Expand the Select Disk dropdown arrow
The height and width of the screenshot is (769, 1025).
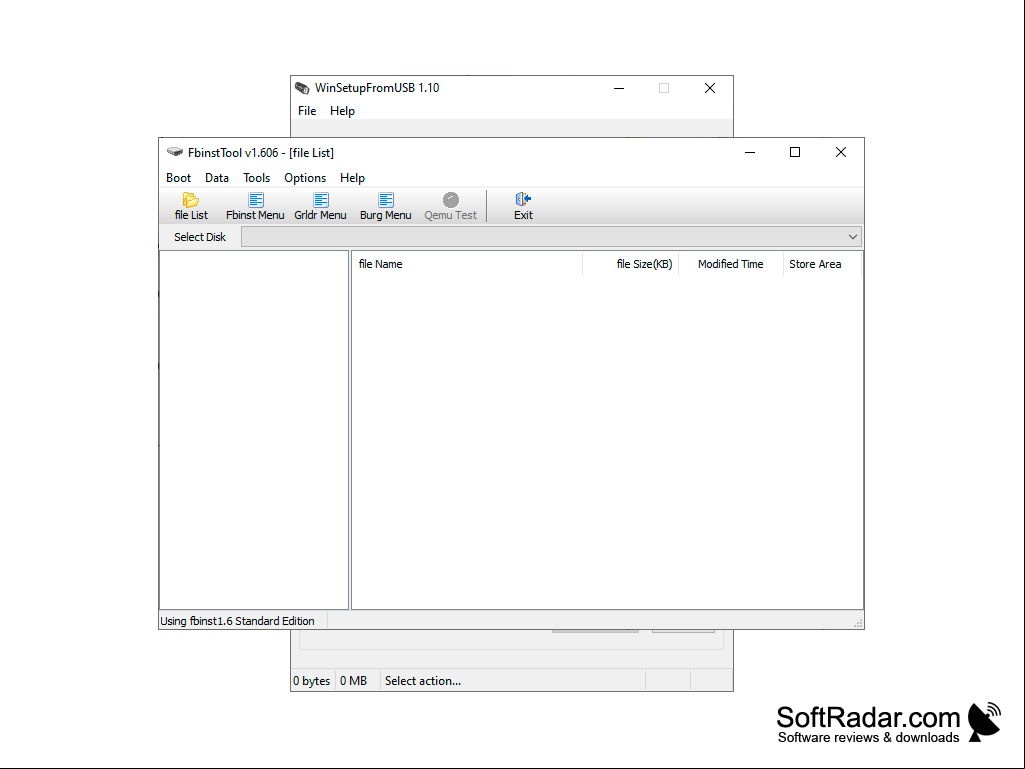point(852,237)
